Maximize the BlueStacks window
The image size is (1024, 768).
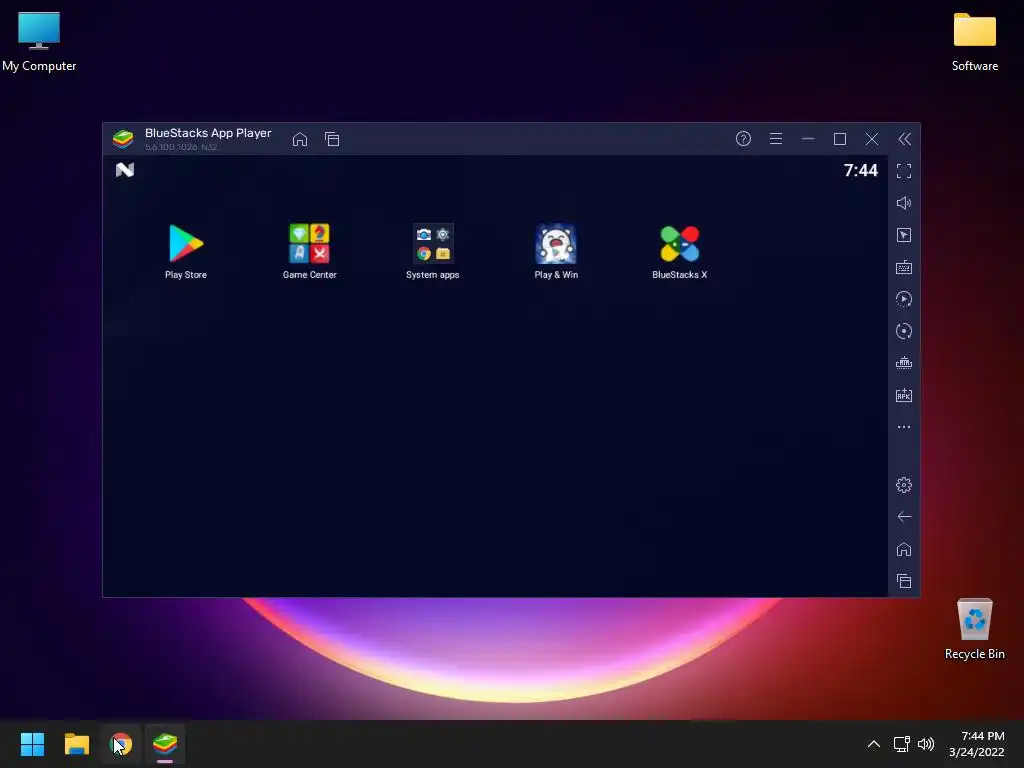(x=840, y=138)
